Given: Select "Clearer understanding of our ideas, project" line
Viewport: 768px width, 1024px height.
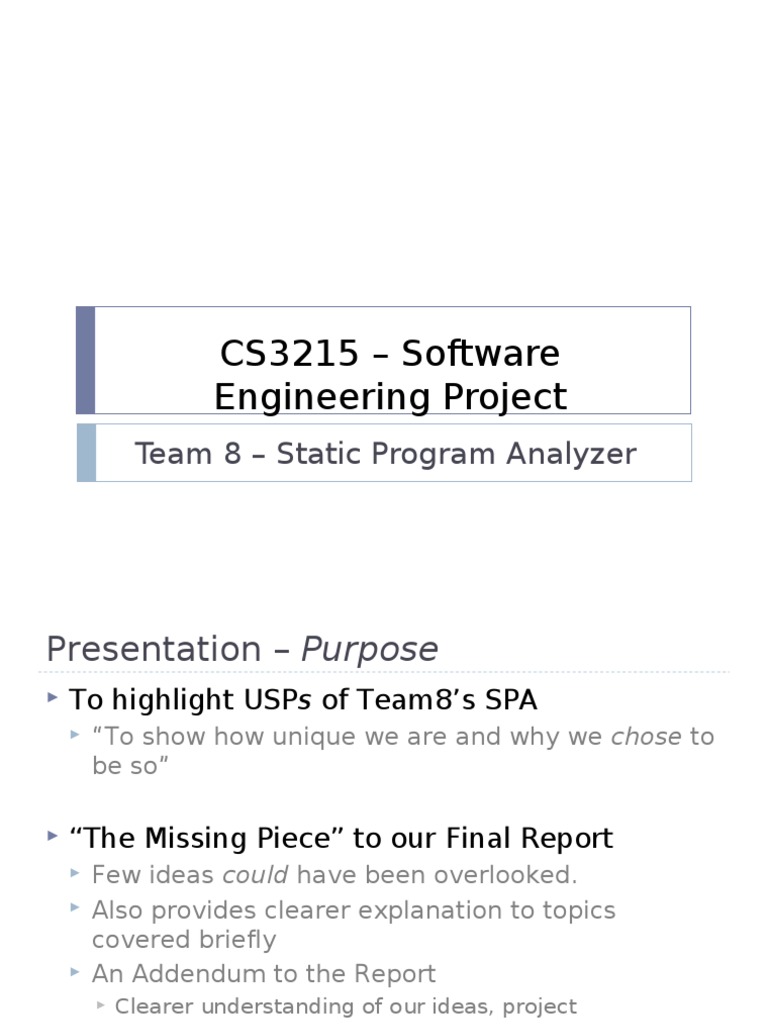Looking at the screenshot, I should 346,1006.
